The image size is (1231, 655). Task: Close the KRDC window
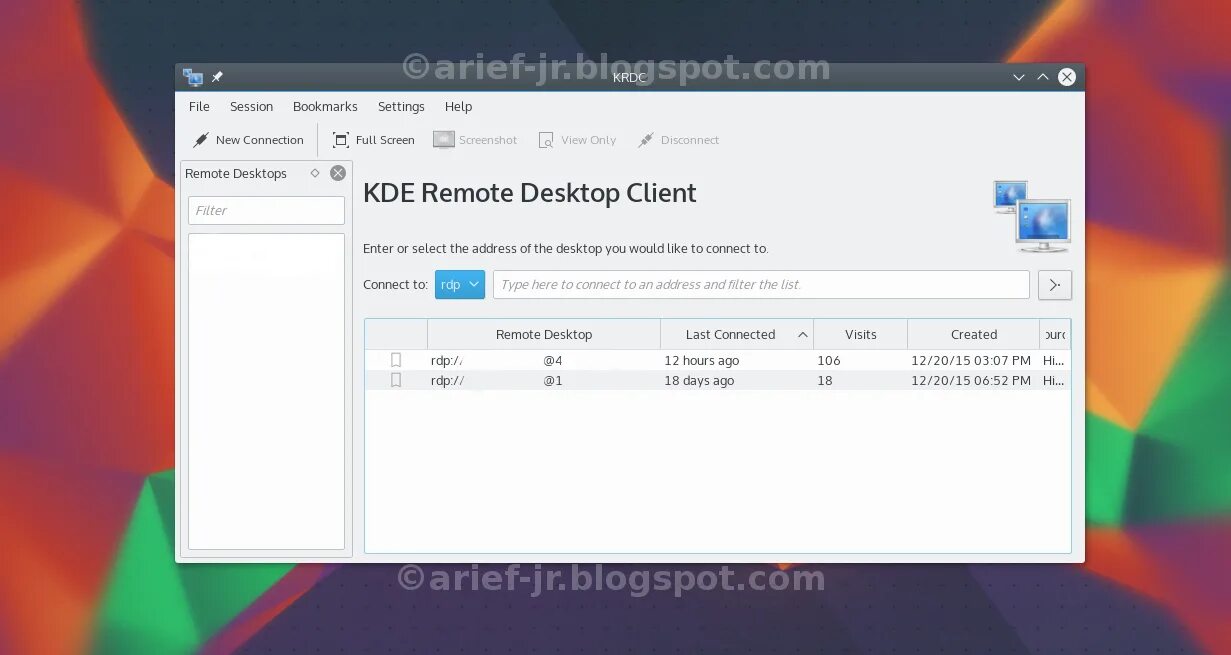pyautogui.click(x=1067, y=77)
